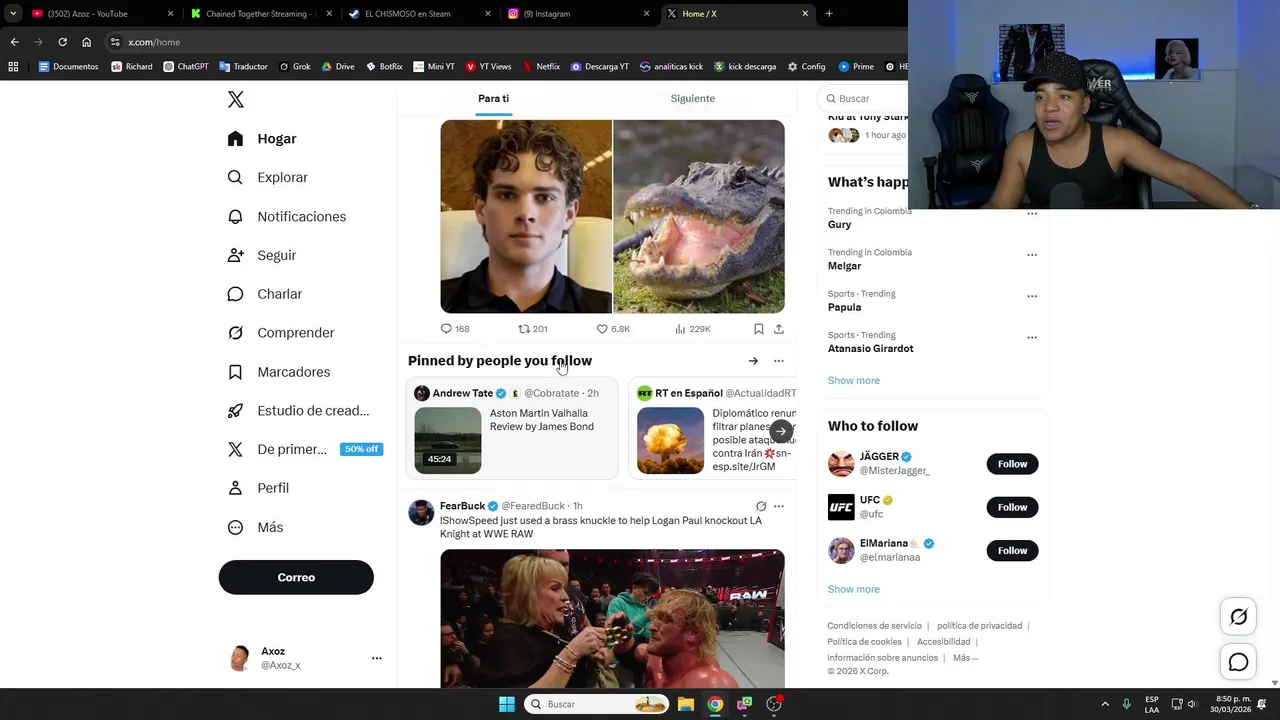
Task: Click Show more under trends
Action: tap(853, 381)
